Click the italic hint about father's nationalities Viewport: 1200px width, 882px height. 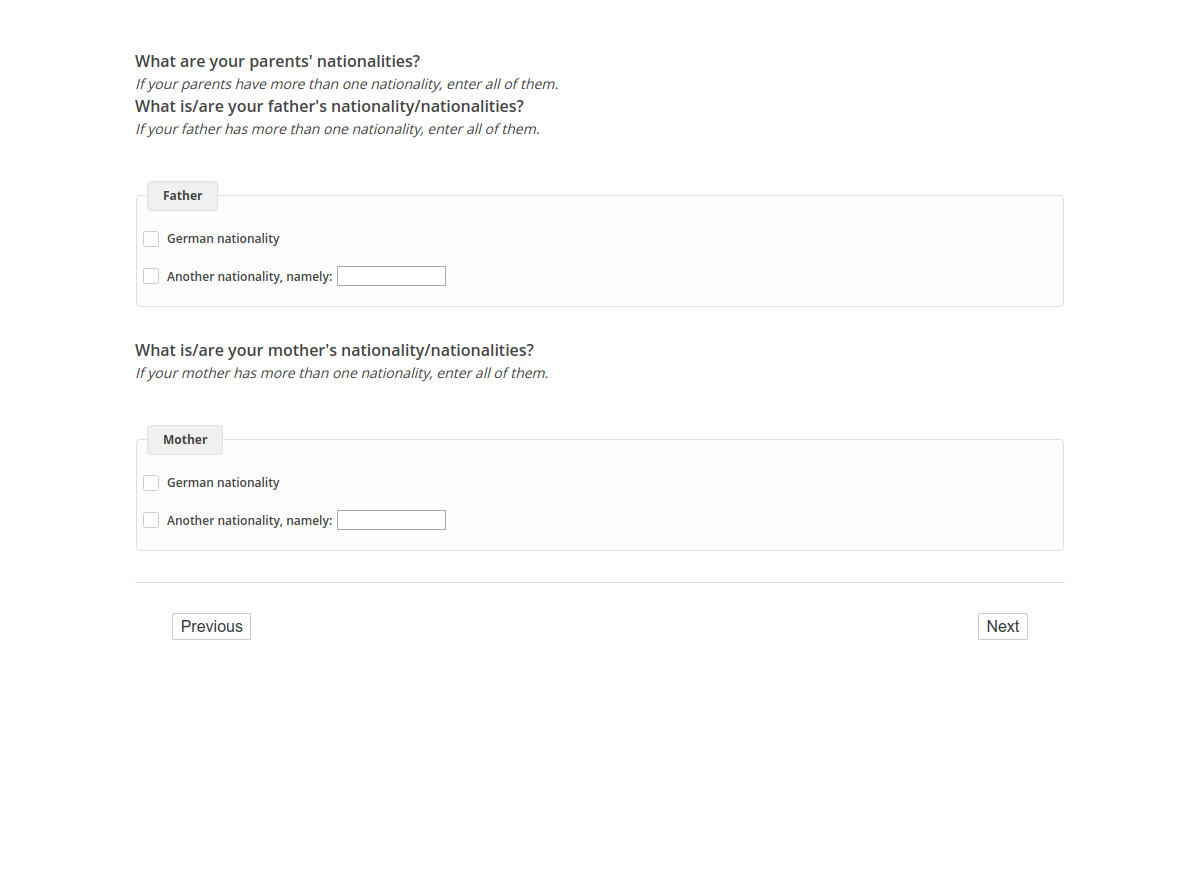tap(337, 129)
